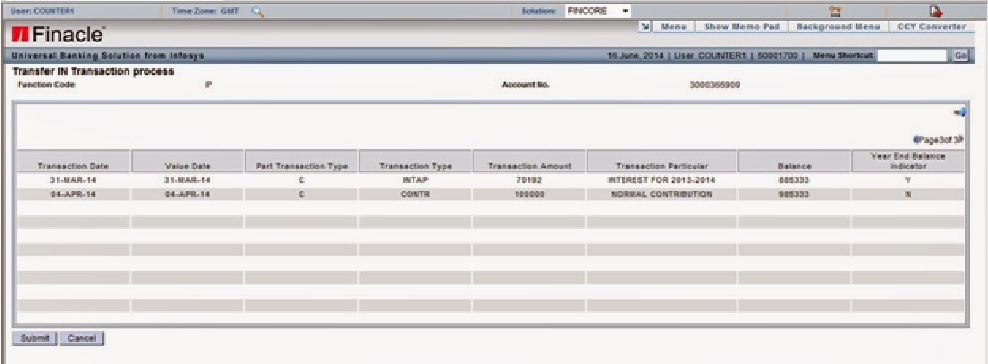Click the magnifier icon beside Time Zone
The width and height of the screenshot is (988, 364).
pyautogui.click(x=257, y=11)
